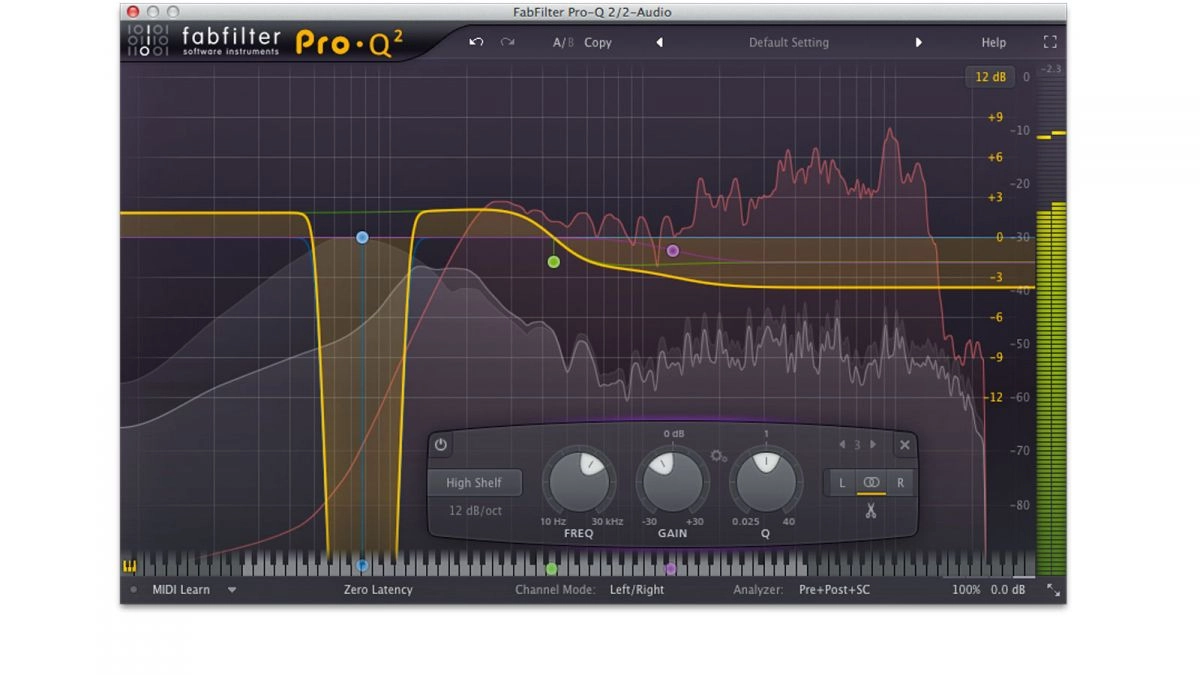This screenshot has height=675, width=1200.
Task: Open the High Shelf filter type dropdown
Action: pyautogui.click(x=474, y=483)
